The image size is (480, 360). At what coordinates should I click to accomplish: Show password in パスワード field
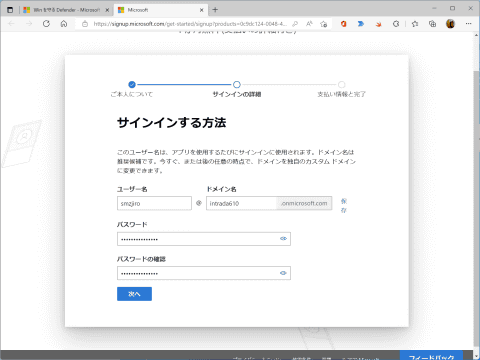click(x=283, y=239)
